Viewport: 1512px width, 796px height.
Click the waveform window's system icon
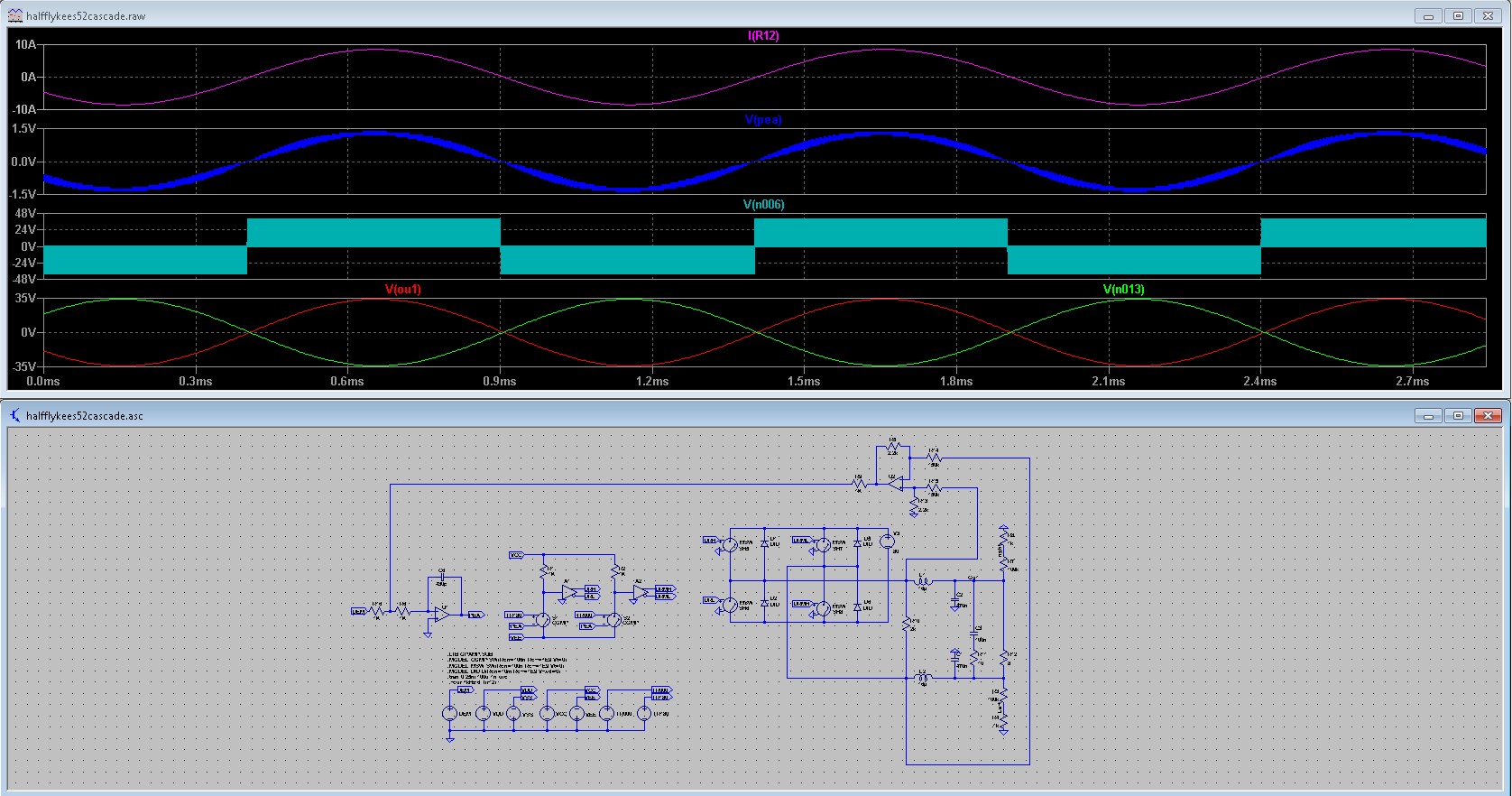[x=14, y=15]
